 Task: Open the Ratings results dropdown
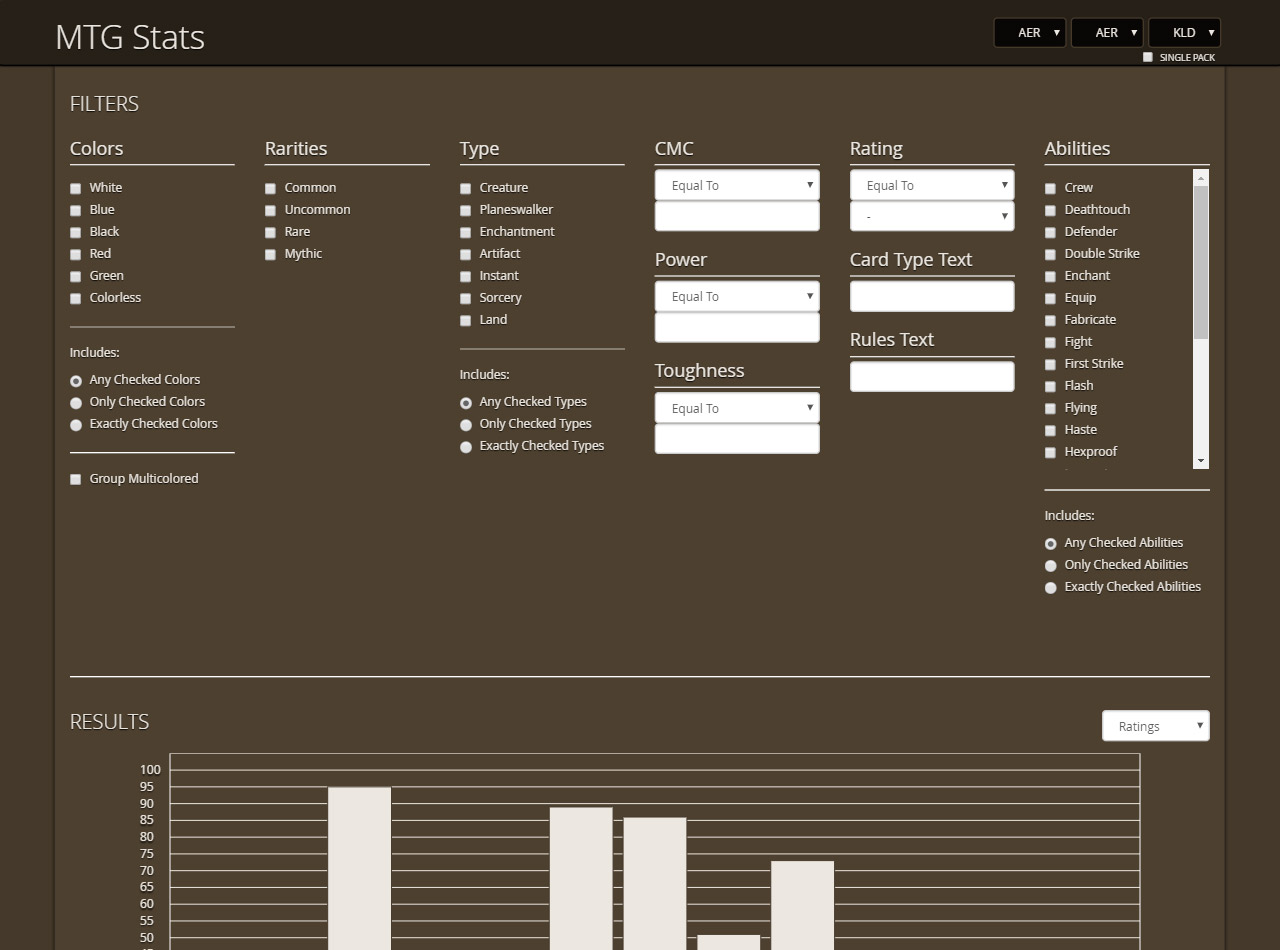click(x=1156, y=726)
